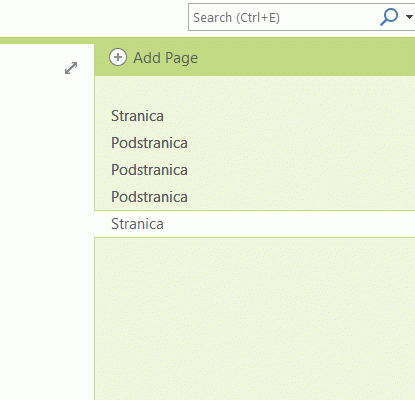This screenshot has height=400, width=415.
Task: Click the empty page list area below Stranica
Action: point(255,319)
